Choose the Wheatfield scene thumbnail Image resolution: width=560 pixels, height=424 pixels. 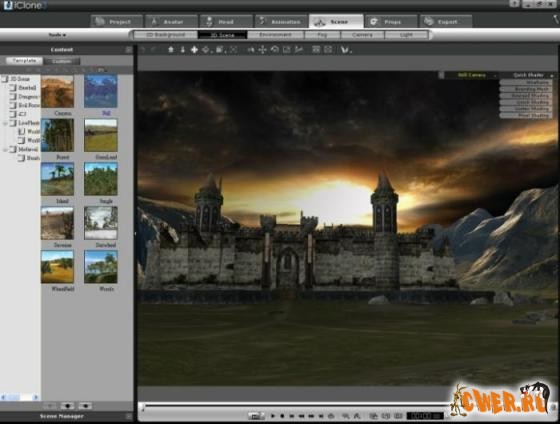[58, 267]
